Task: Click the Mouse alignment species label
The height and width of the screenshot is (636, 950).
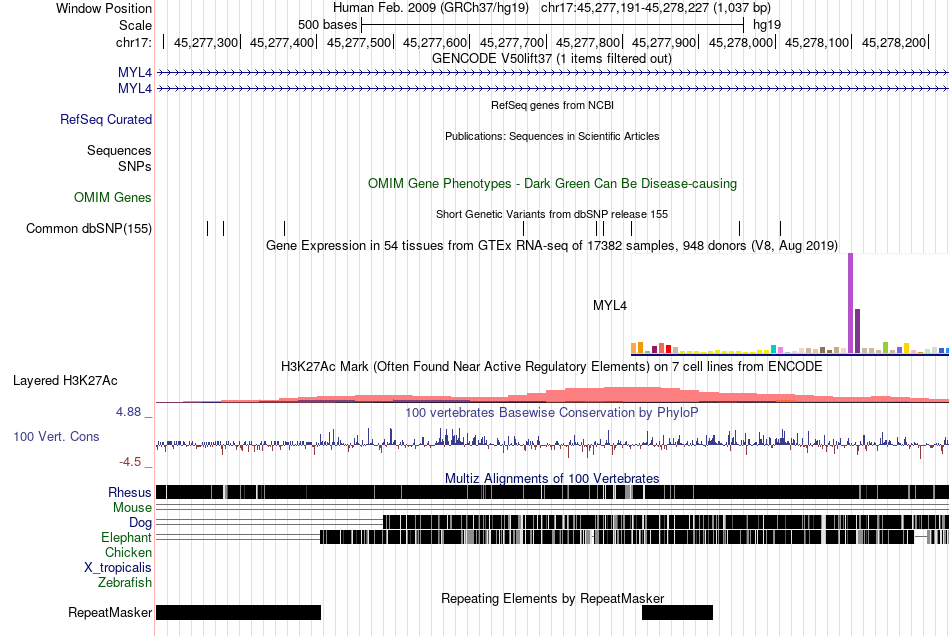Action: (132, 508)
